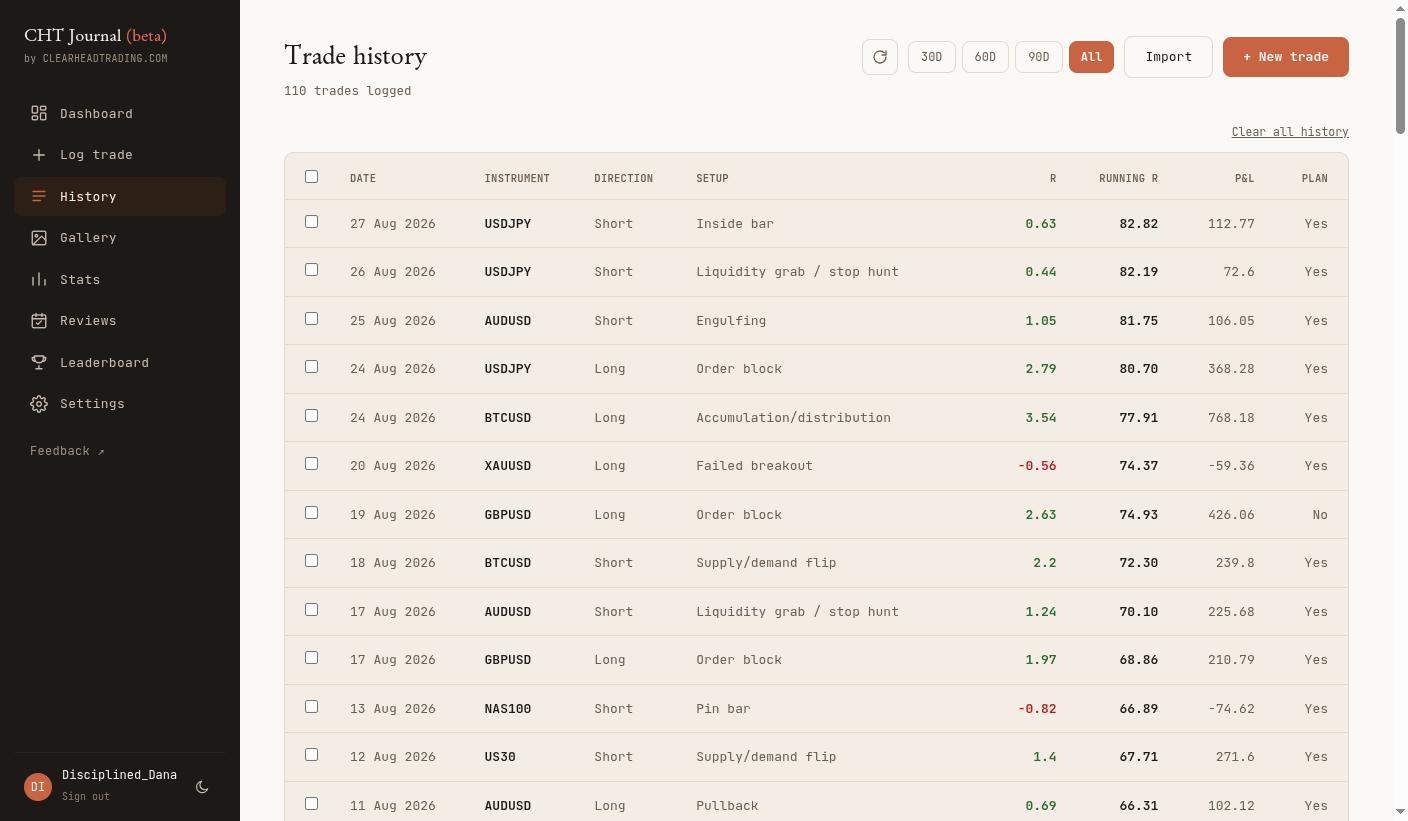This screenshot has height=821, width=1408.
Task: Tick the 27 Aug 2026 USDJPY trade checkbox
Action: [x=311, y=221]
